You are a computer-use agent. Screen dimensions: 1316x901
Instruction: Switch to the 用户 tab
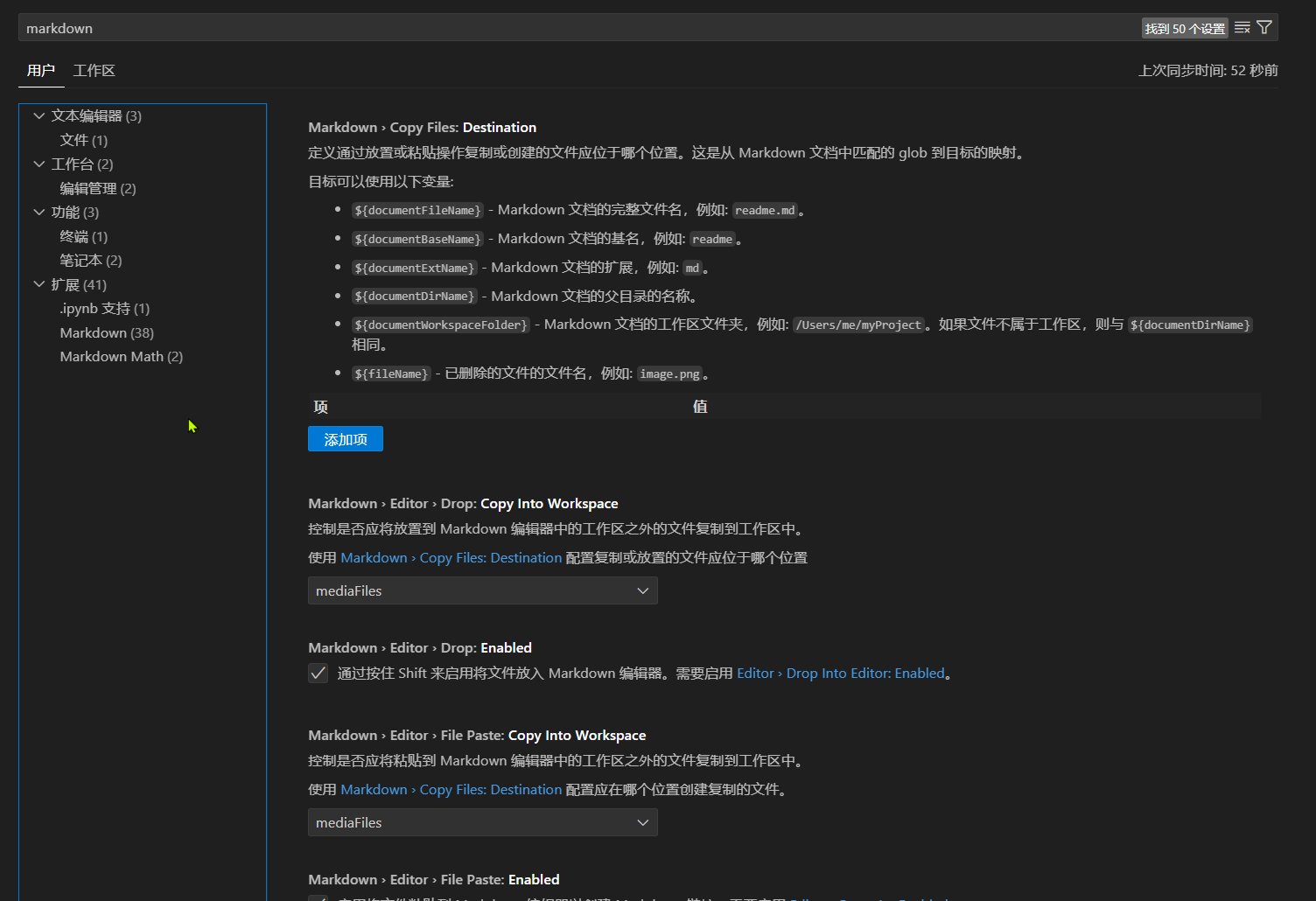[x=41, y=71]
